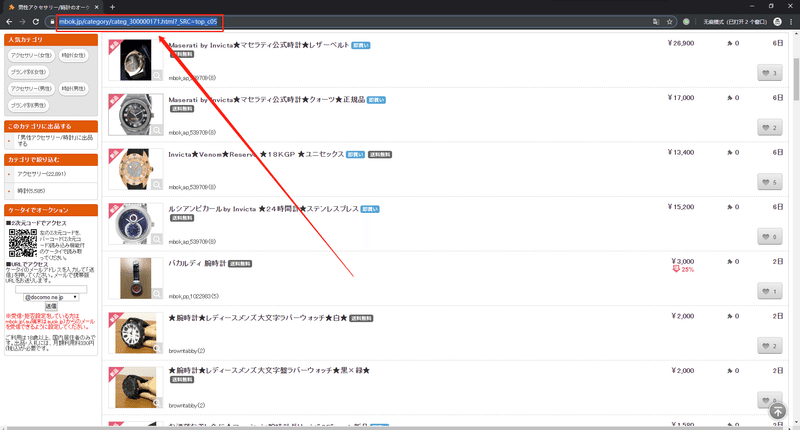Click magnifier on バカルディ 腕時計 thumbnail
800x430 pixels.
(x=157, y=294)
